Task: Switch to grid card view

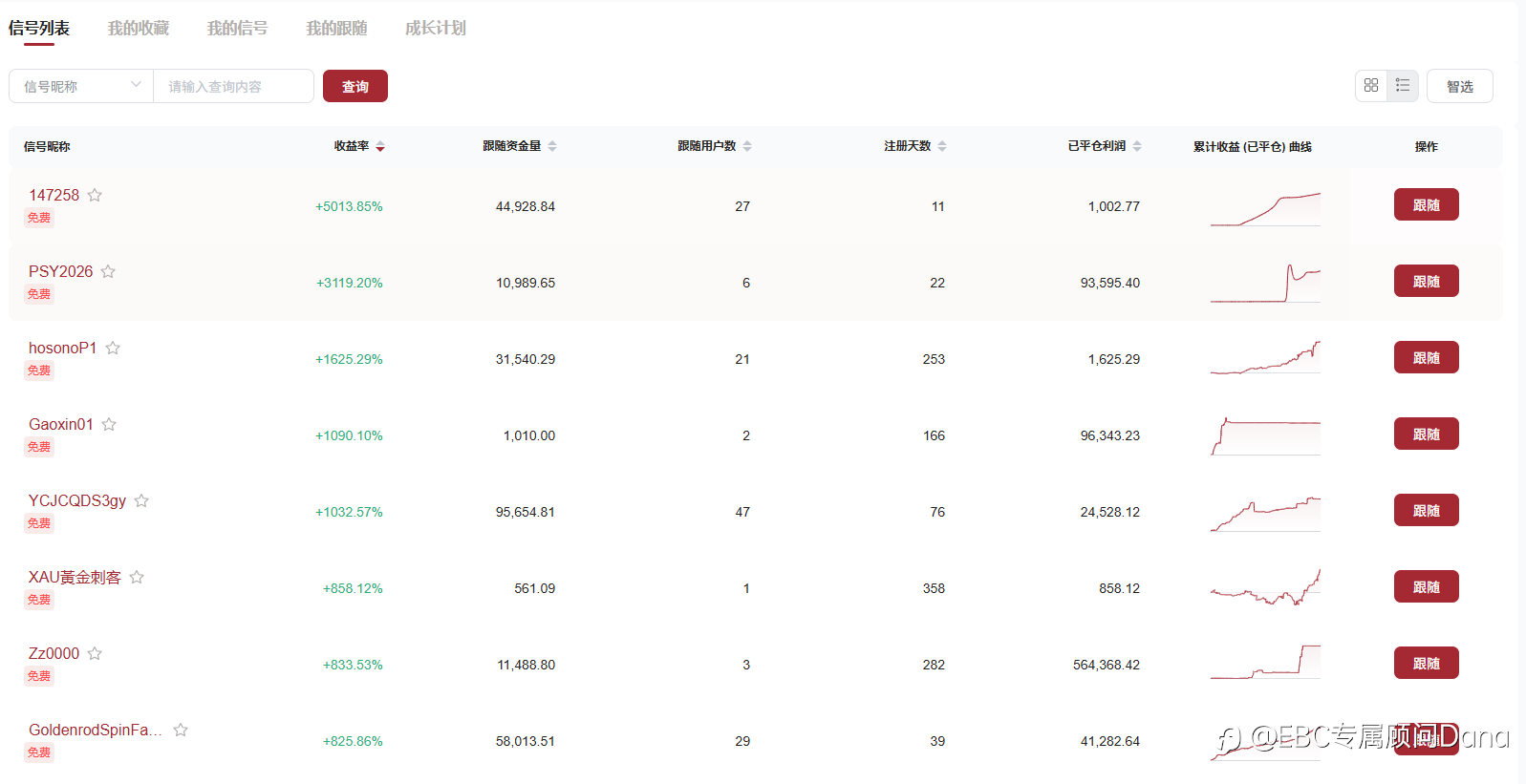Action: click(x=1371, y=86)
